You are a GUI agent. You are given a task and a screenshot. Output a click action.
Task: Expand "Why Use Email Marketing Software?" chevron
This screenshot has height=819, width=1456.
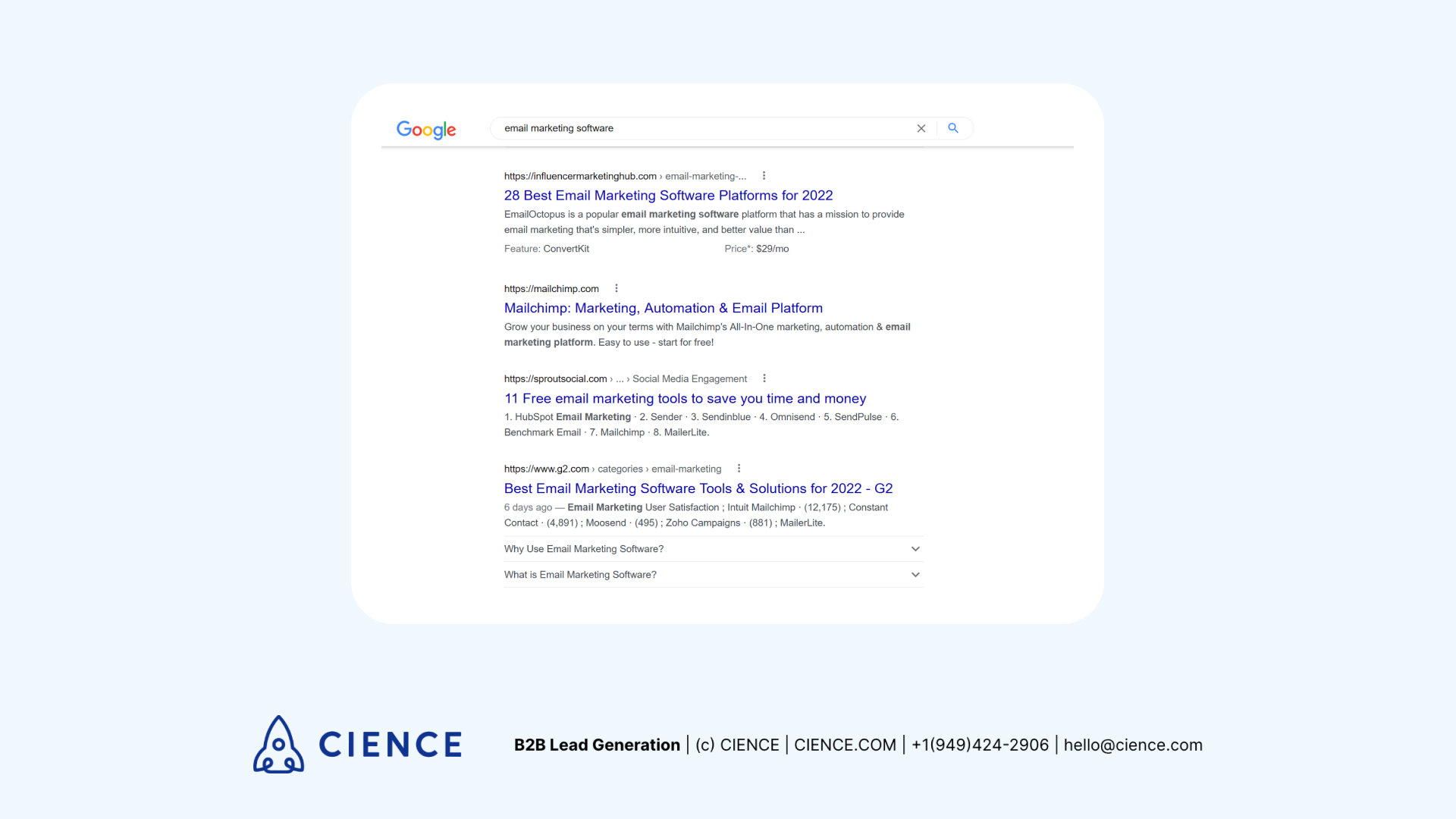coord(915,549)
